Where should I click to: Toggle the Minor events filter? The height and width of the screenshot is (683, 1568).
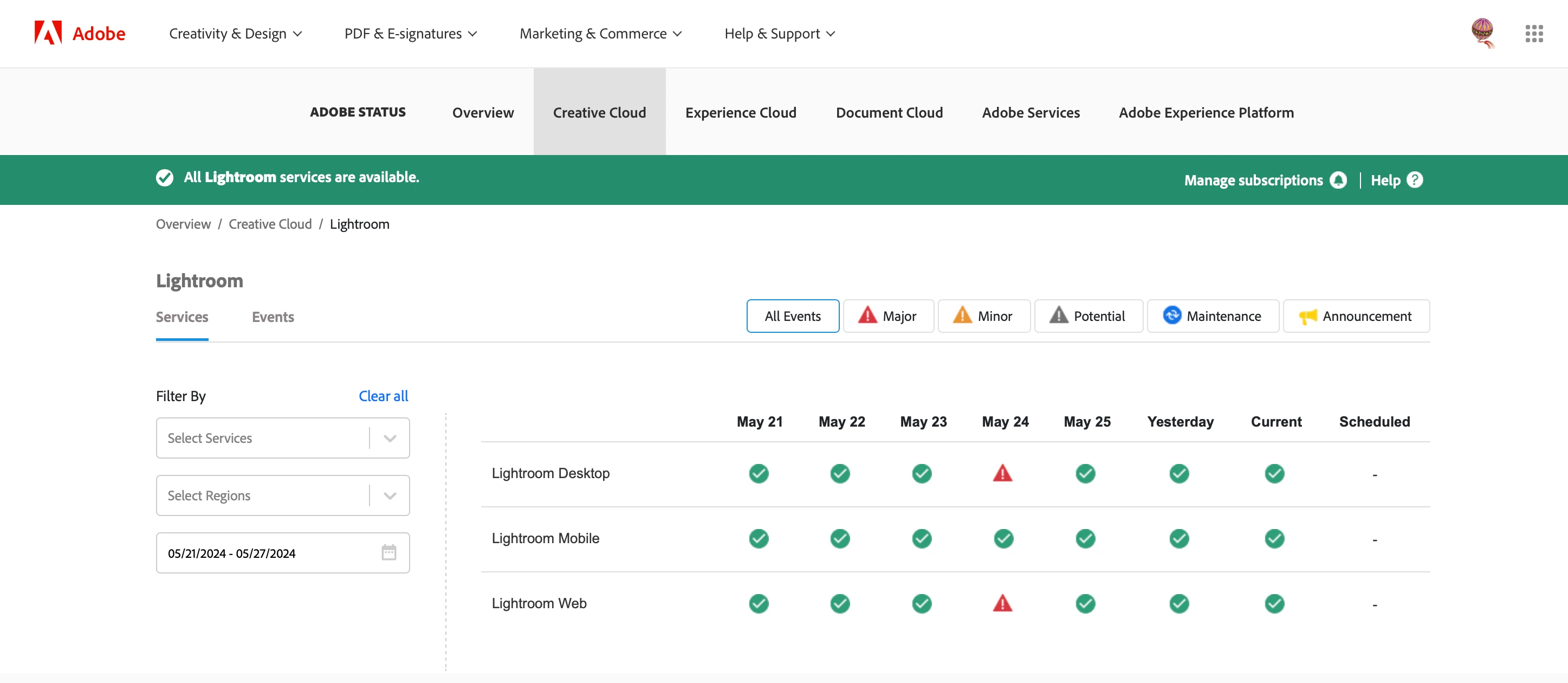click(x=983, y=316)
